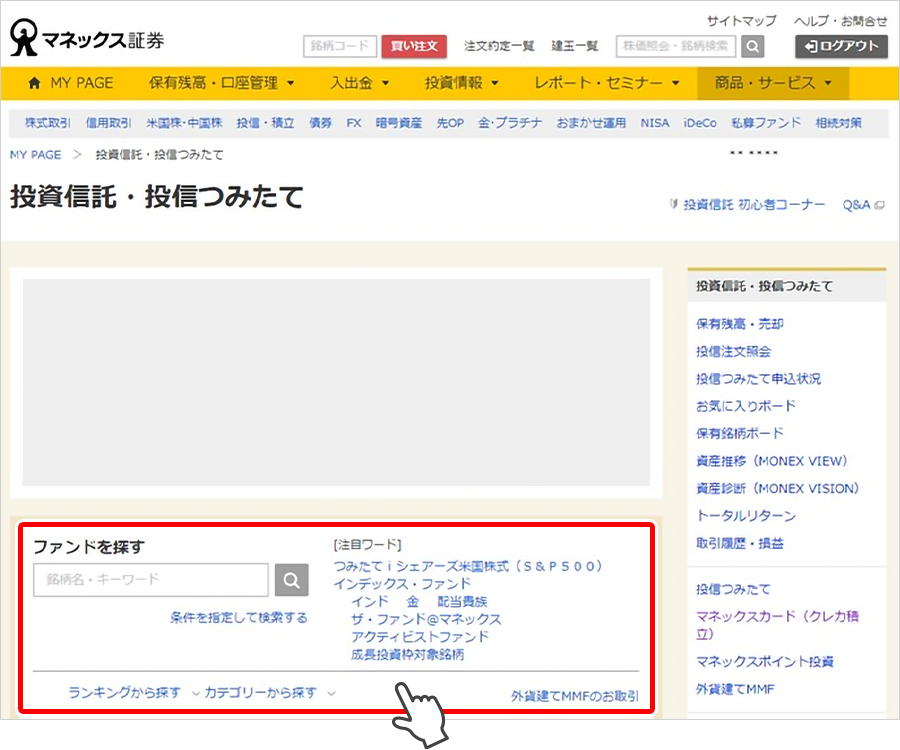The height and width of the screenshot is (750, 900).
Task: Open 取引履歴・損益 in the sidebar
Action: coord(740,543)
